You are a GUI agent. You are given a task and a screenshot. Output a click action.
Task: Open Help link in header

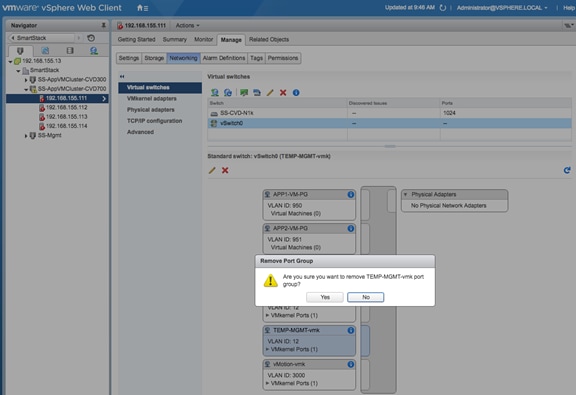(x=569, y=8)
